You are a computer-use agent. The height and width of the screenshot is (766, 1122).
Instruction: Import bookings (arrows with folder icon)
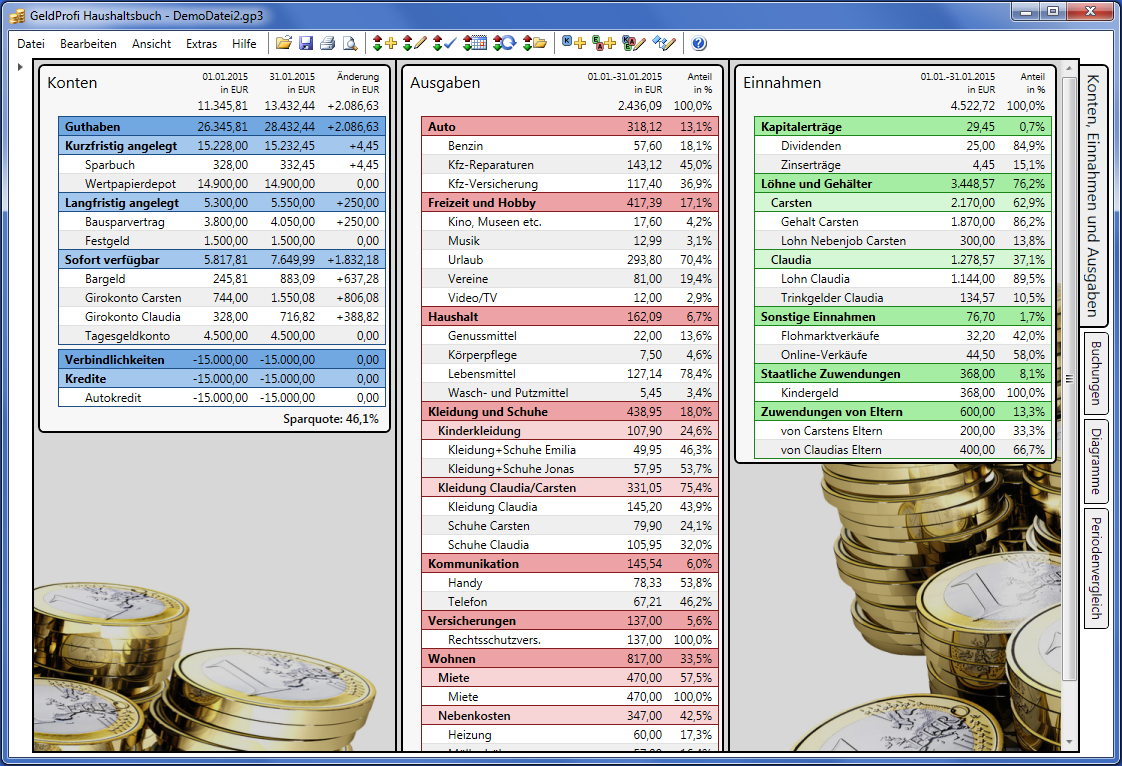(x=535, y=43)
